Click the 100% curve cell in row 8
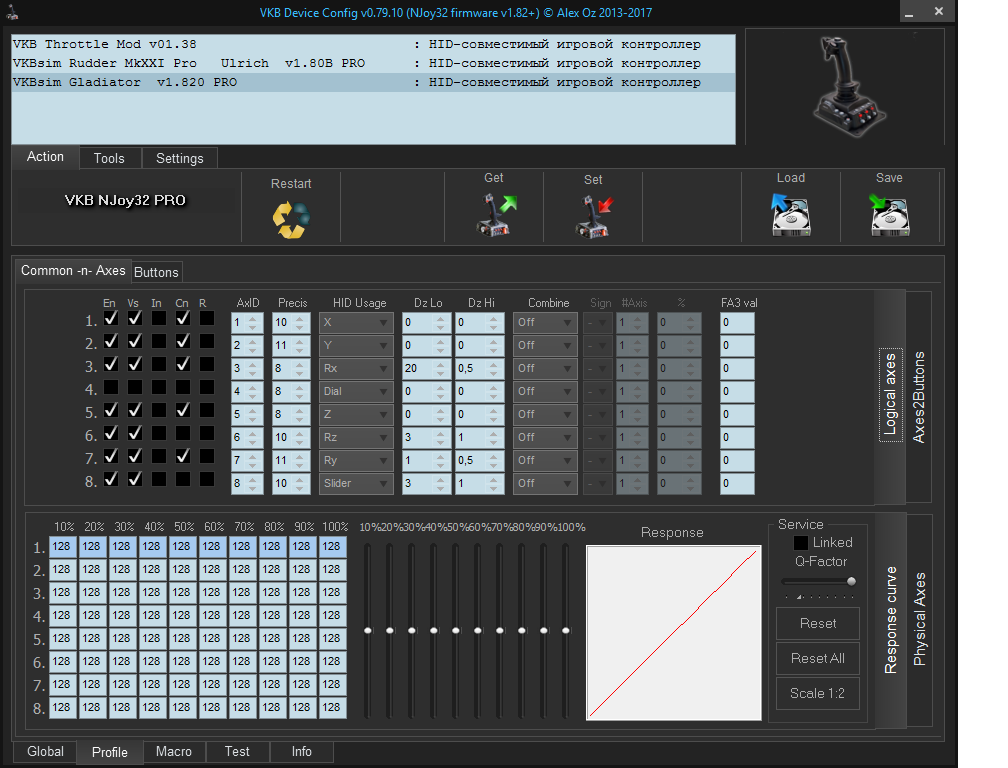Screen dimensions: 1008x768 pos(332,707)
